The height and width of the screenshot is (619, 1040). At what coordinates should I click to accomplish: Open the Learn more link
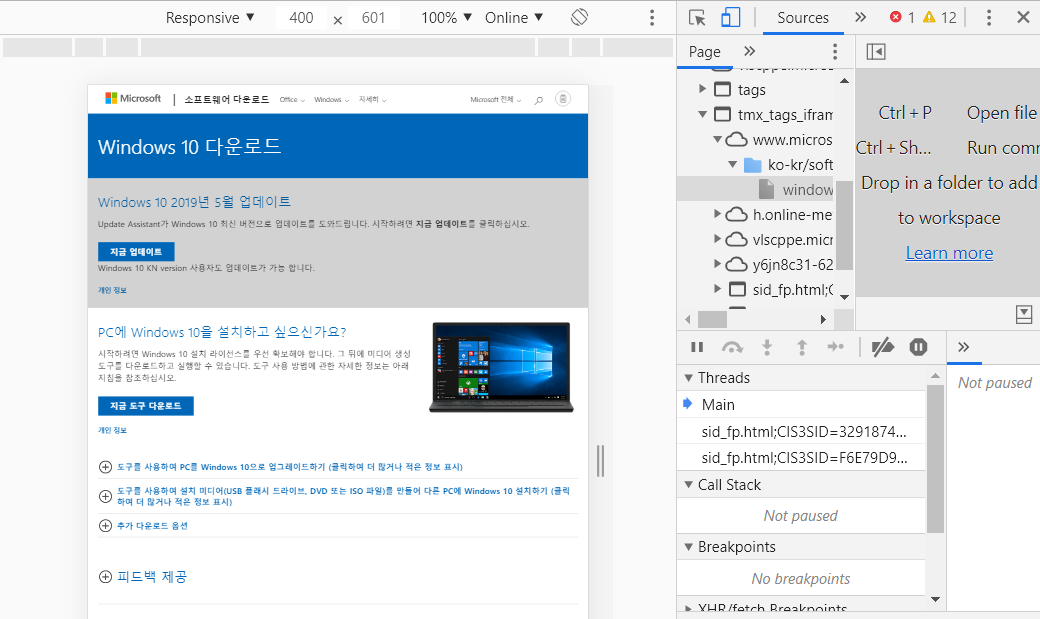point(949,253)
